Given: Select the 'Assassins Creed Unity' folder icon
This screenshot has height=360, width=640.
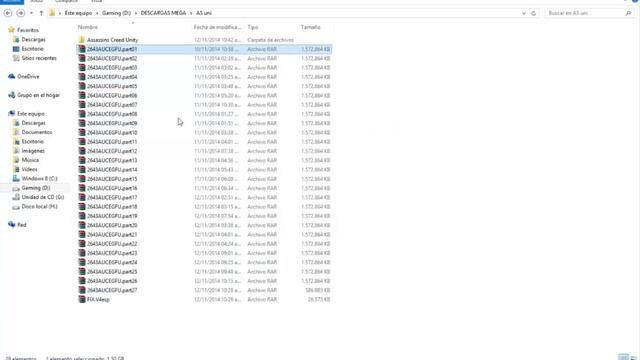Looking at the screenshot, I should tap(82, 40).
